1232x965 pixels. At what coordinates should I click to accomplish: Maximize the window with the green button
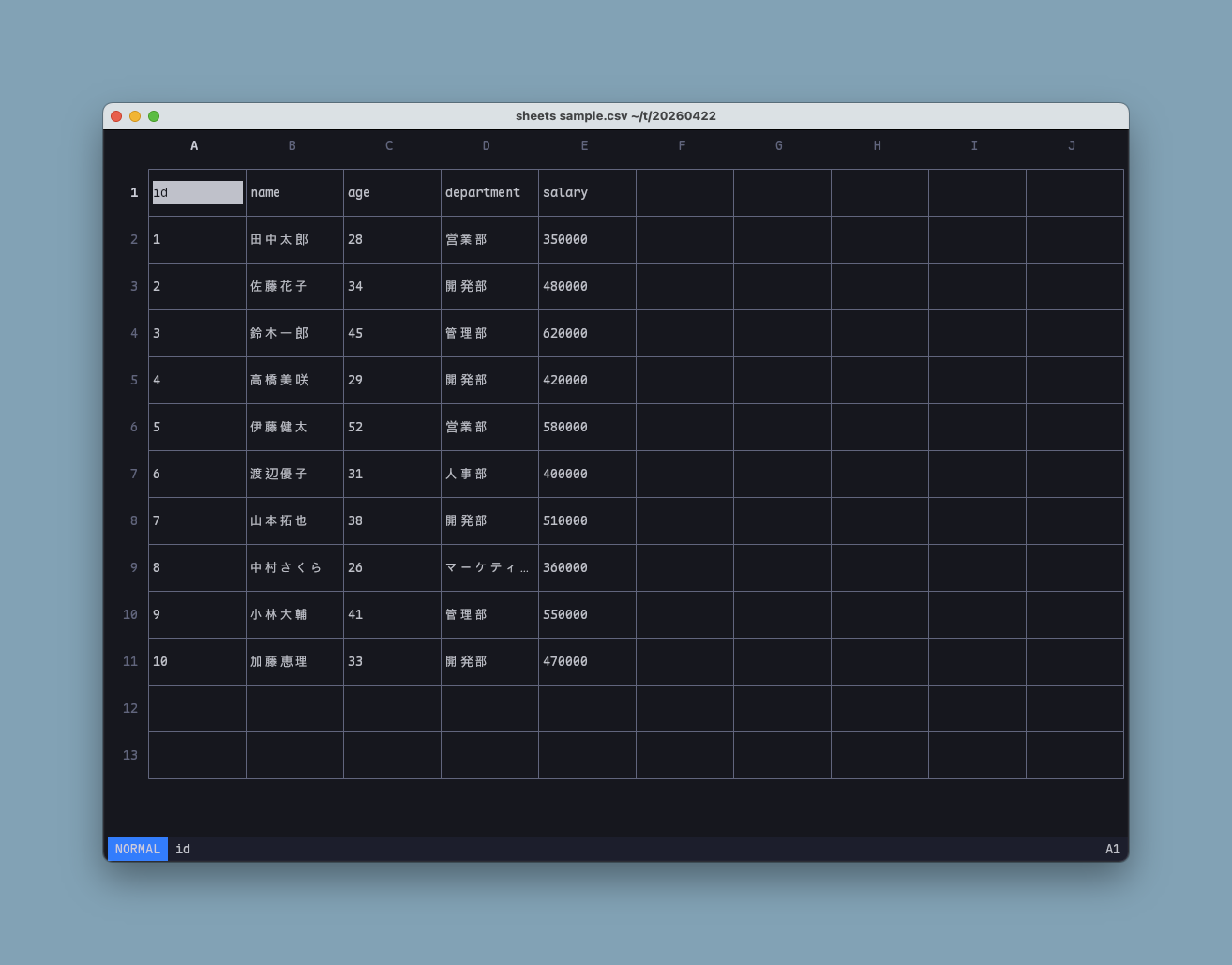[154, 116]
